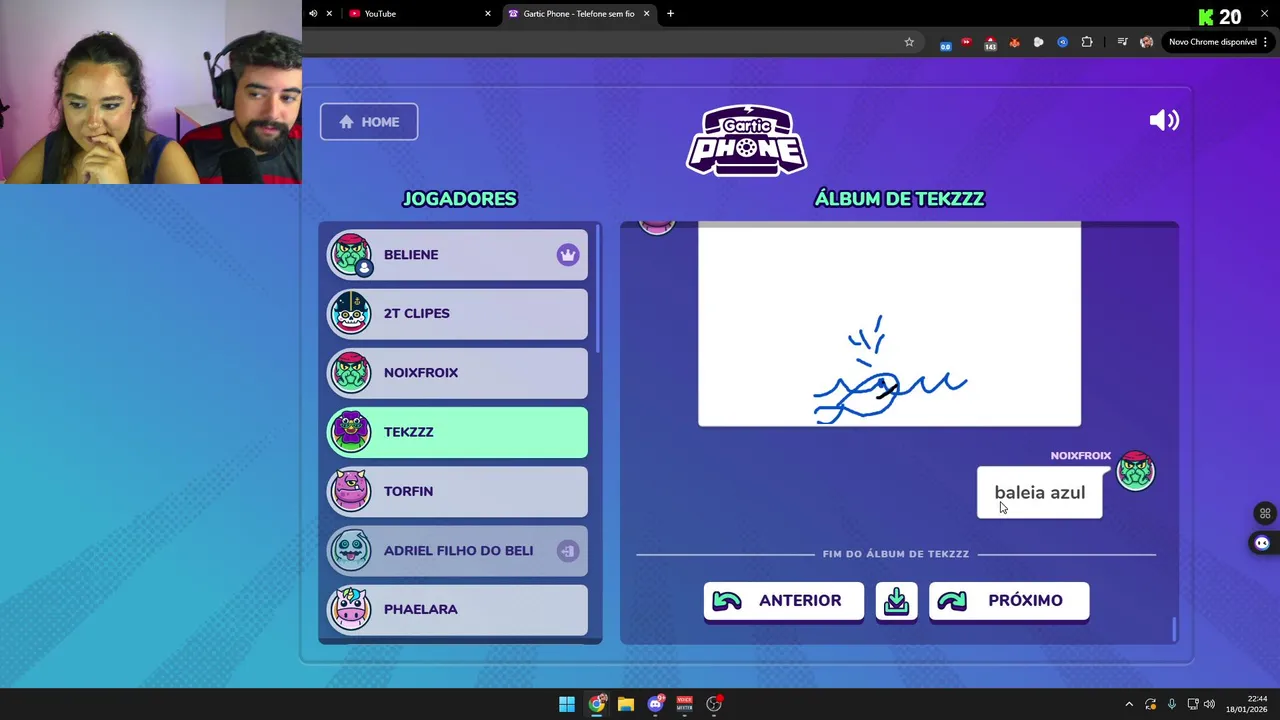The width and height of the screenshot is (1280, 720).
Task: Open Windows Start menu
Action: tap(567, 704)
